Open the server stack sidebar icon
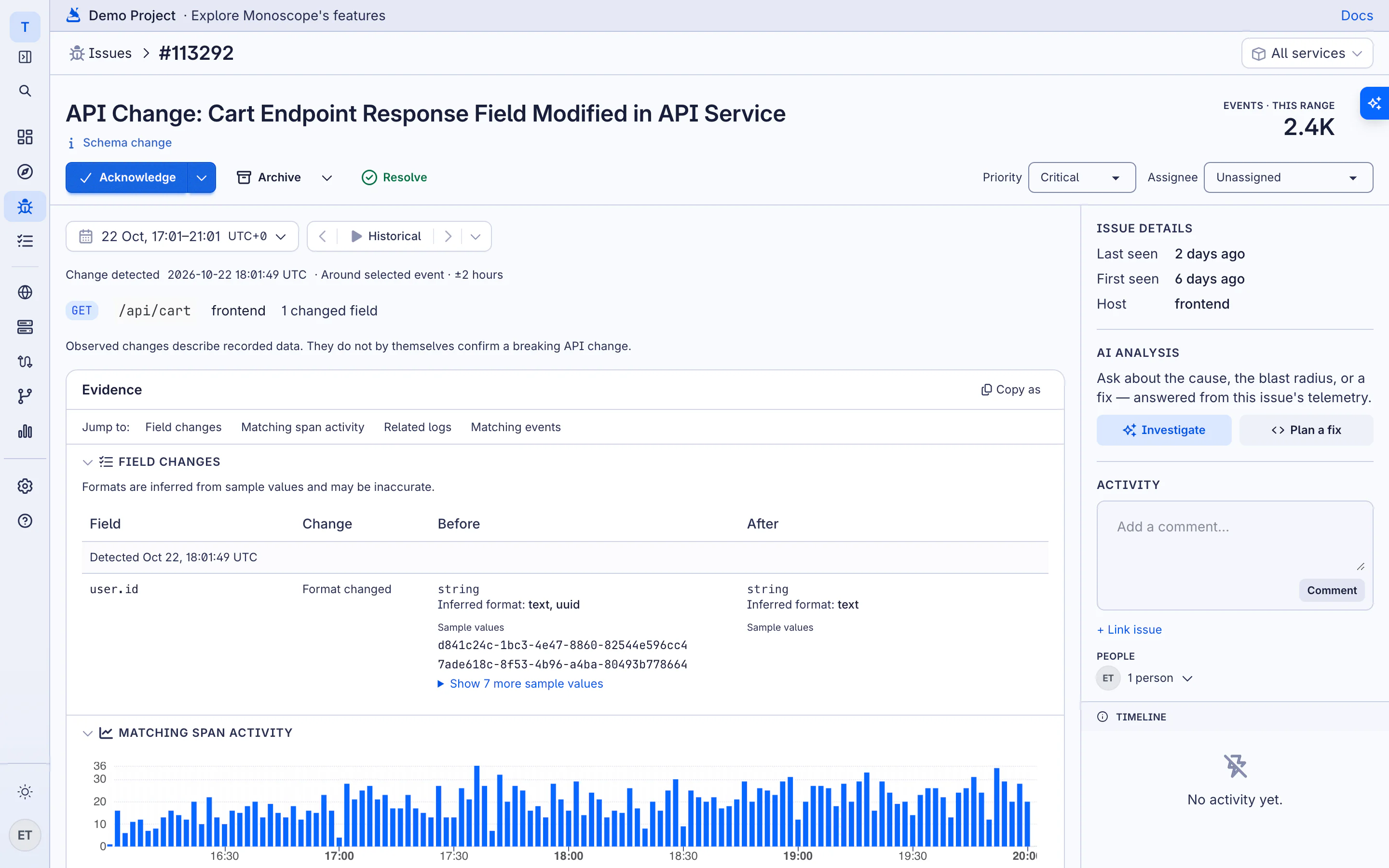 pyautogui.click(x=25, y=326)
